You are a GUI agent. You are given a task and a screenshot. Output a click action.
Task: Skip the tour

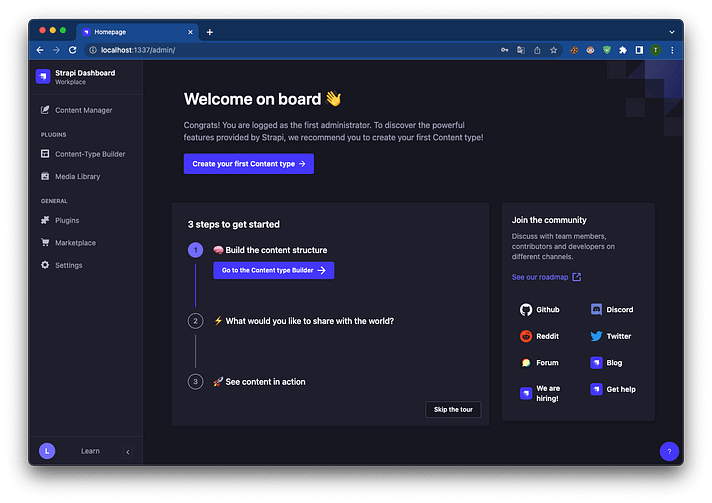pos(453,409)
